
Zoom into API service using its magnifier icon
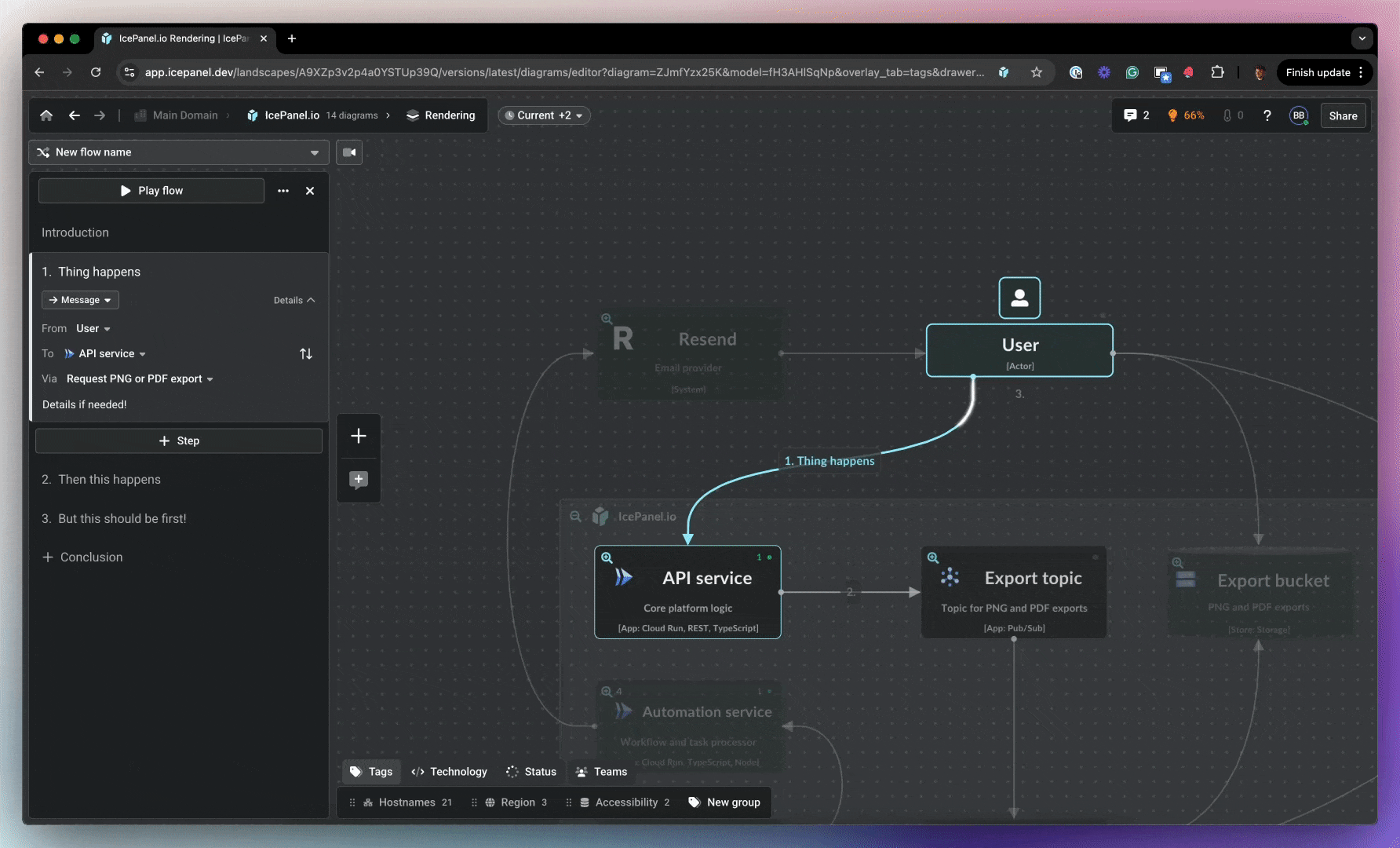[607, 557]
